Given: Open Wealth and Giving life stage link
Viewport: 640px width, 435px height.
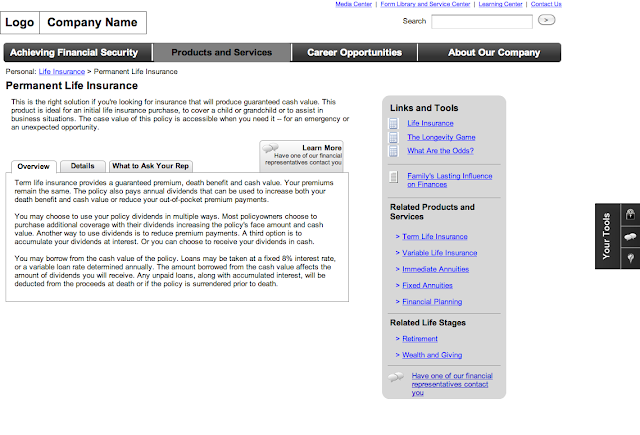Looking at the screenshot, I should coord(432,355).
